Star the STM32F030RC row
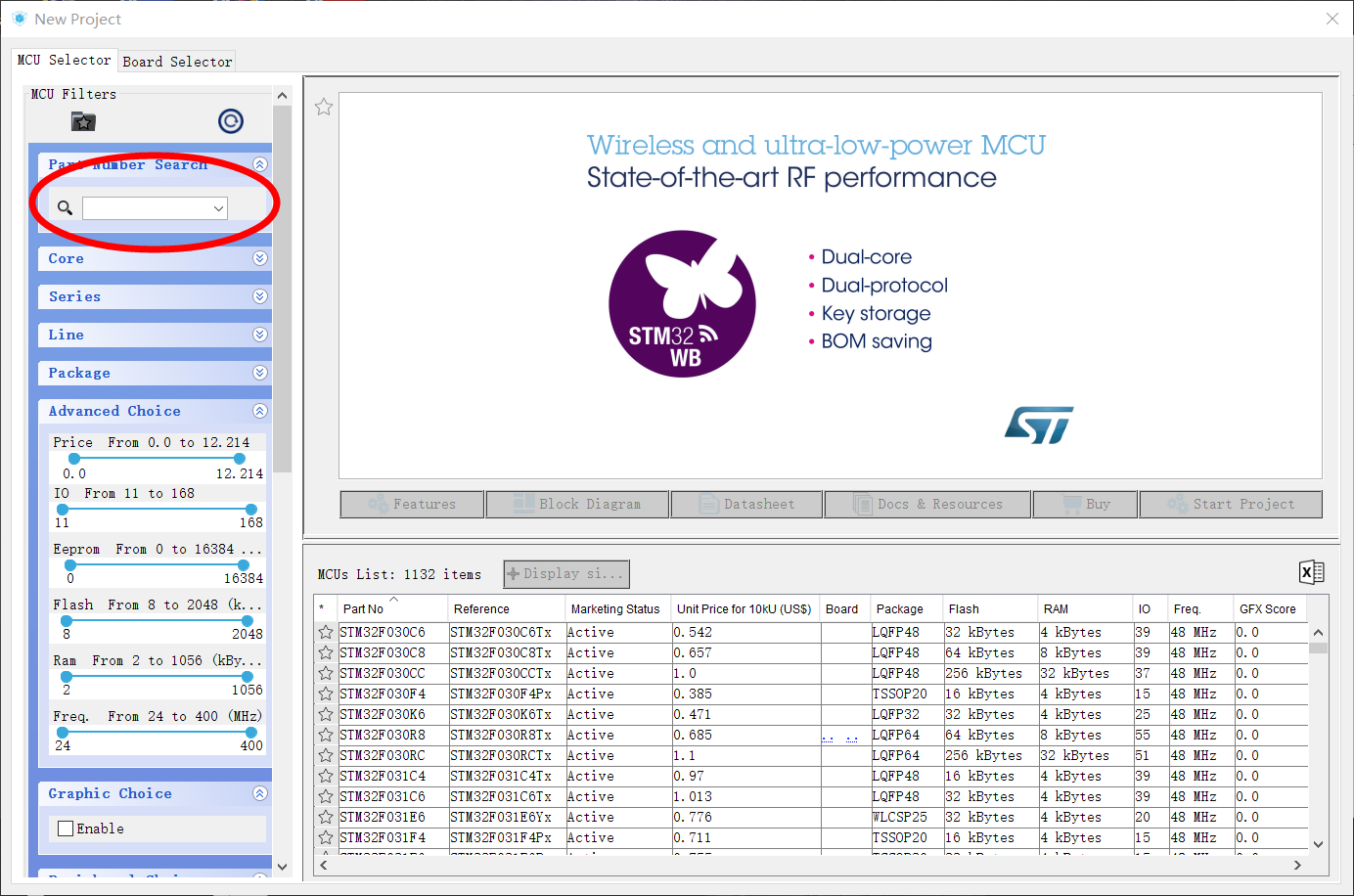This screenshot has width=1354, height=896. pos(326,756)
